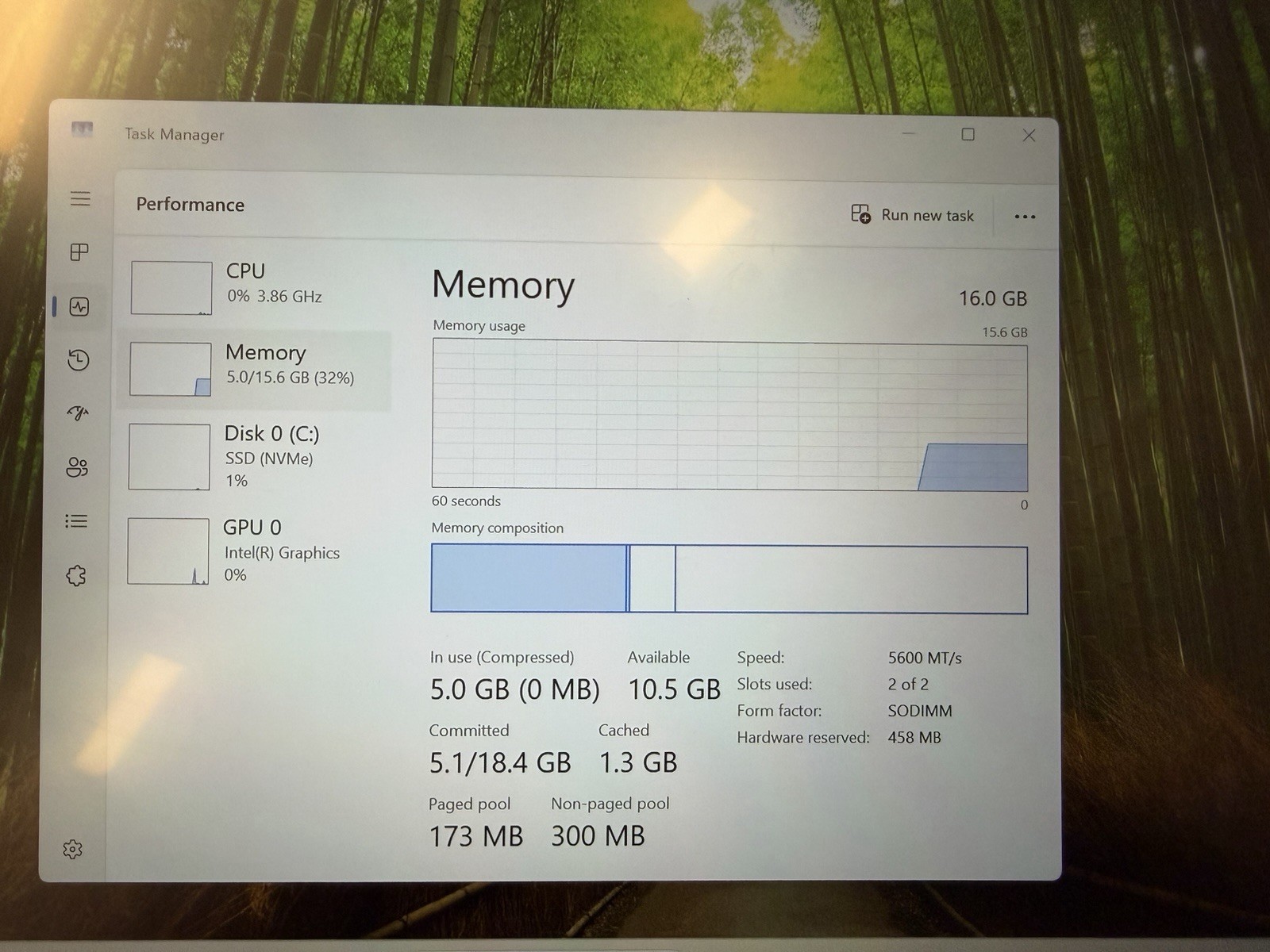Click the 60 seconds graph label

(x=467, y=501)
